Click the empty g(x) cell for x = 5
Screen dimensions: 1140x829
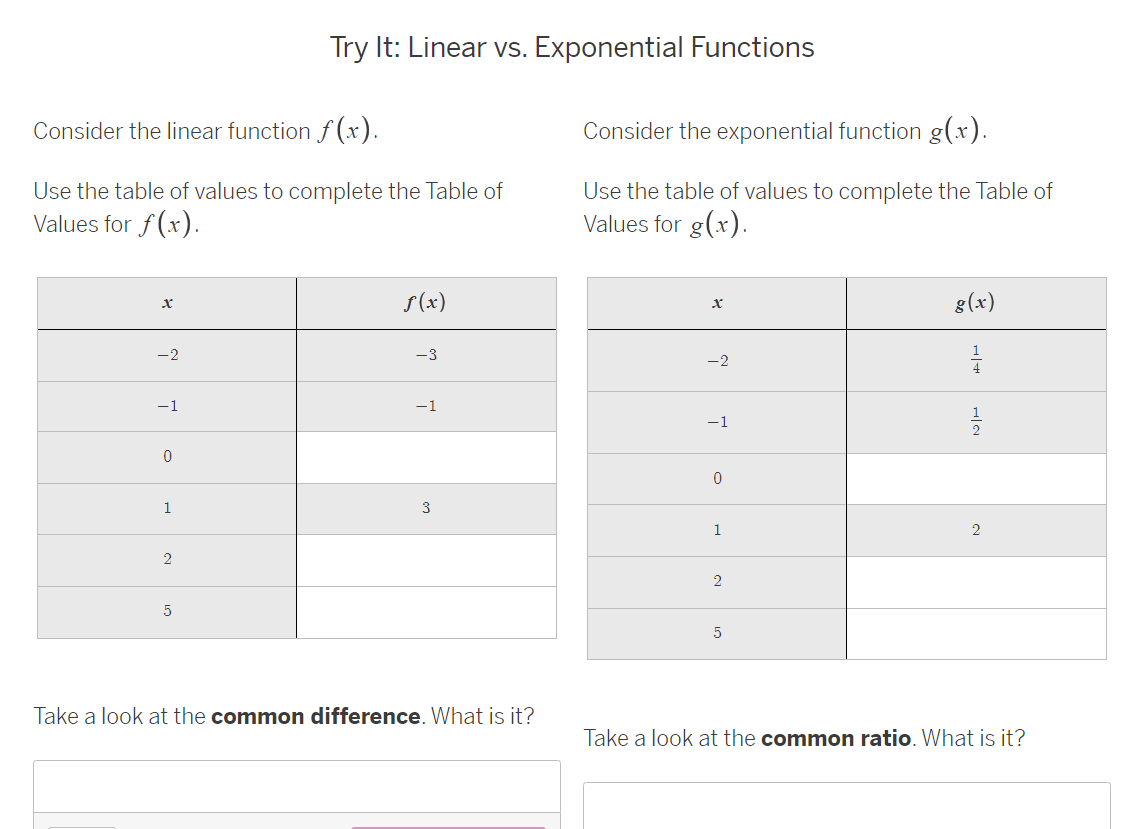(x=976, y=633)
